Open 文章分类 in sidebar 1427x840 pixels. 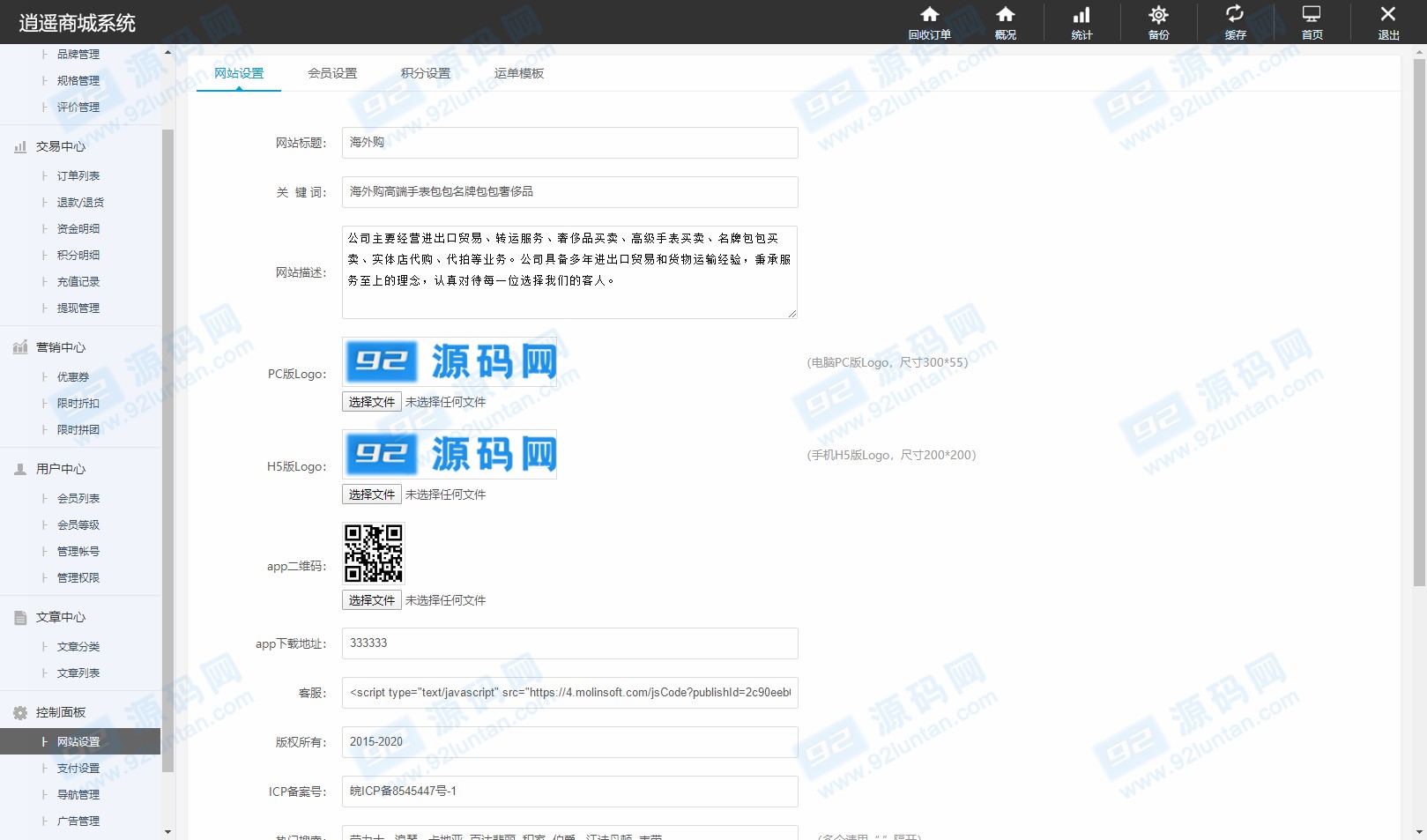click(78, 647)
